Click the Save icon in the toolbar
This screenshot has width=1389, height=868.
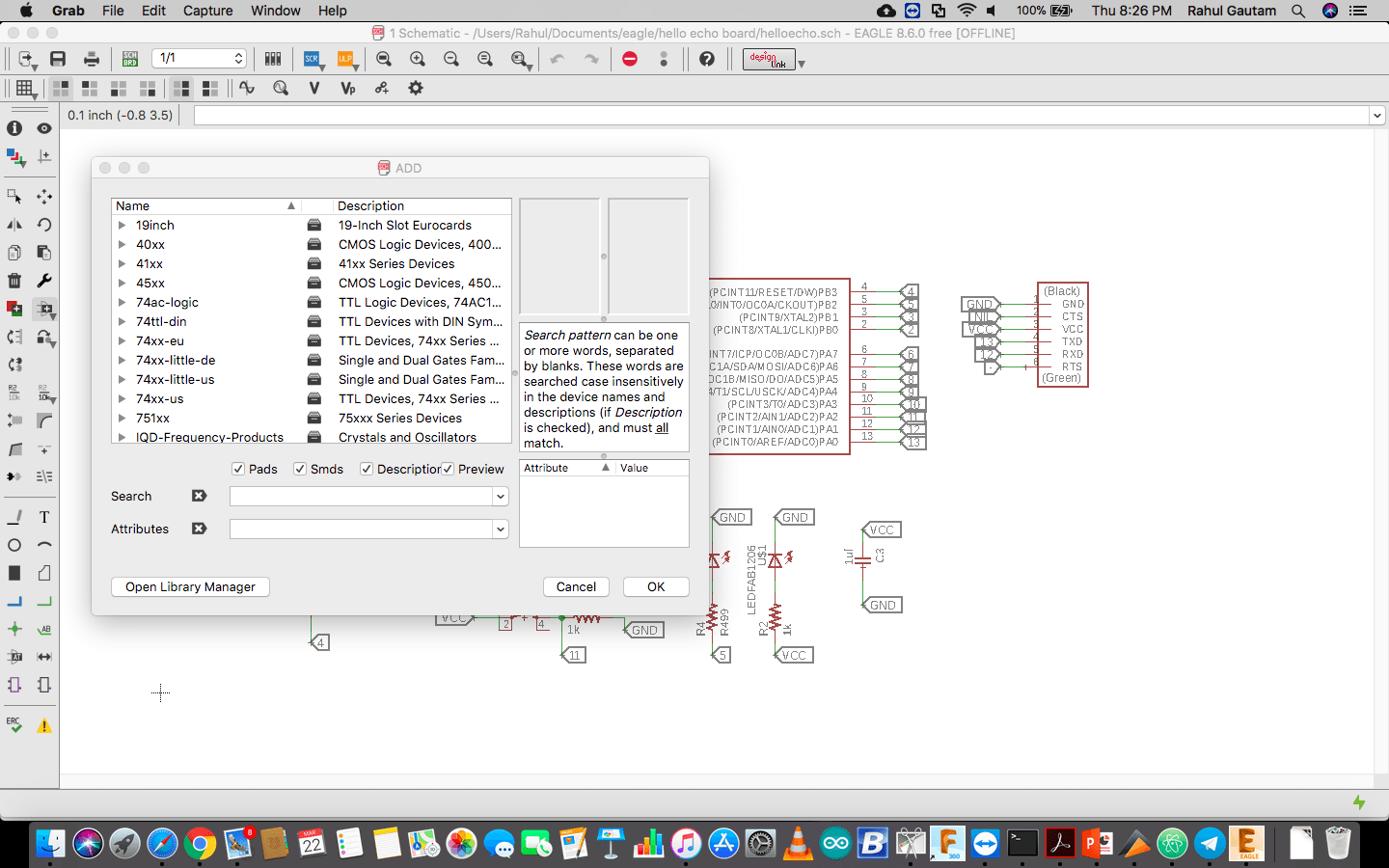58,59
